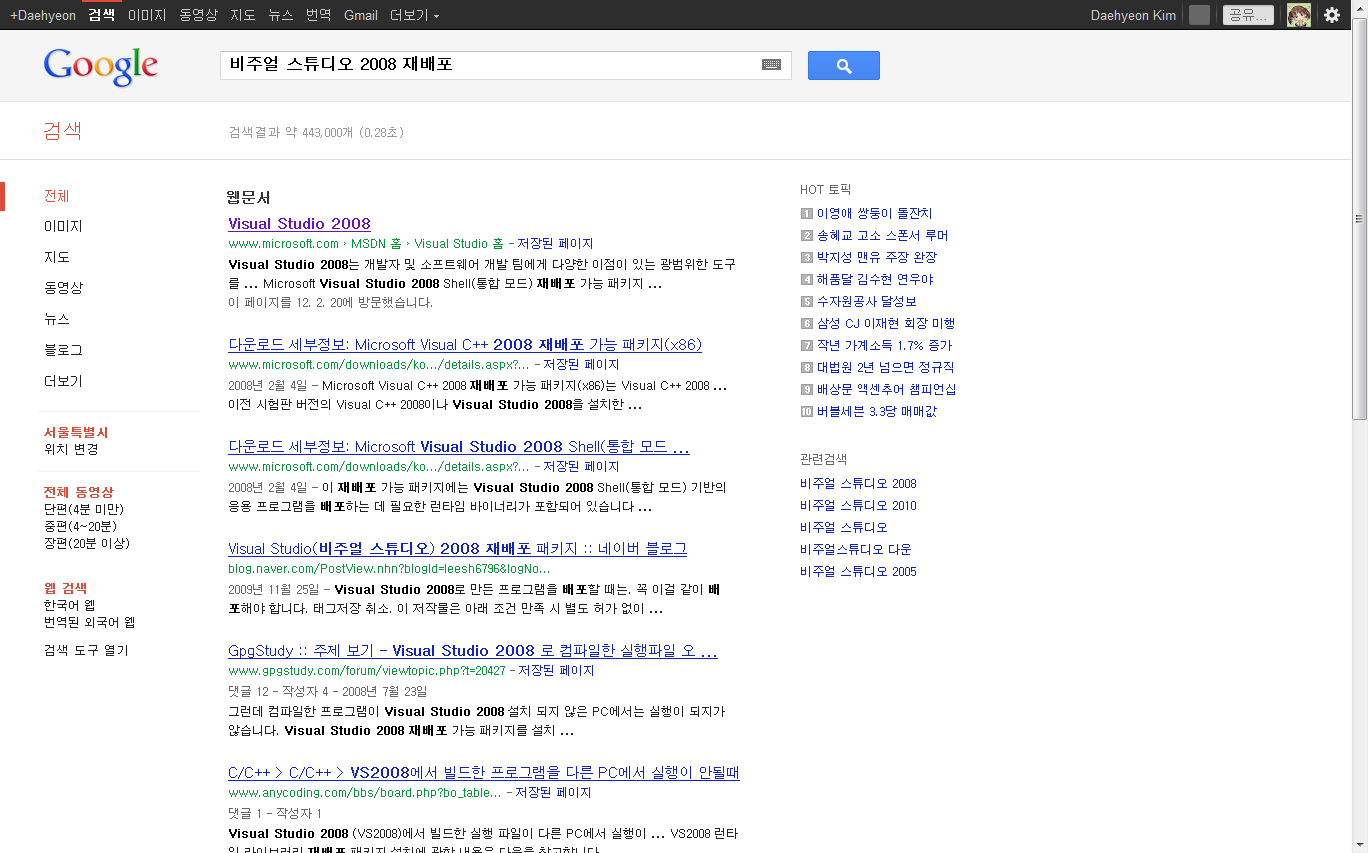Open hot topic 배상문 액센추어 챔피언십
The image size is (1368, 853).
pos(886,389)
